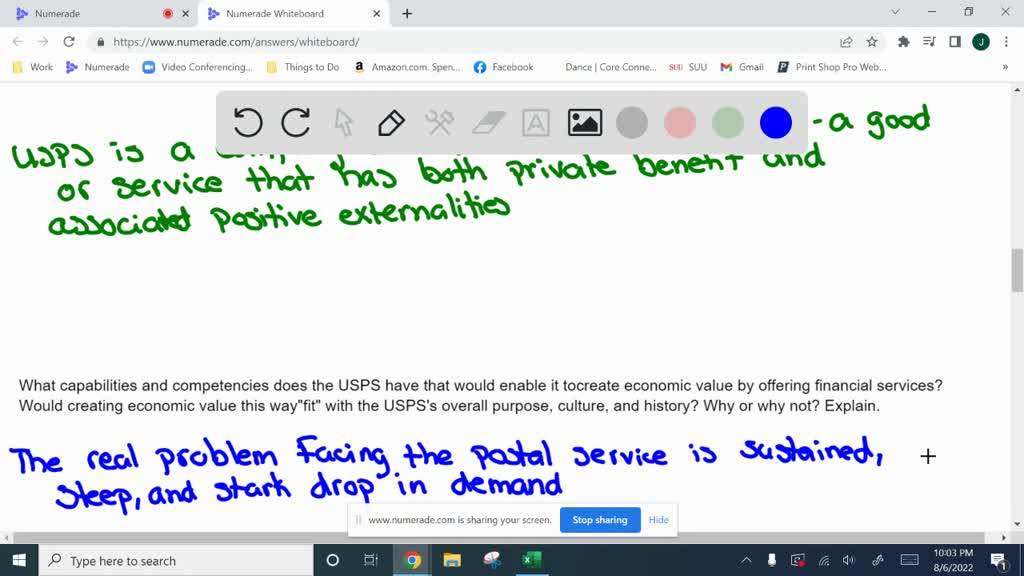Select the shapes/tools icon next to the pen
The image size is (1024, 576).
tap(439, 122)
